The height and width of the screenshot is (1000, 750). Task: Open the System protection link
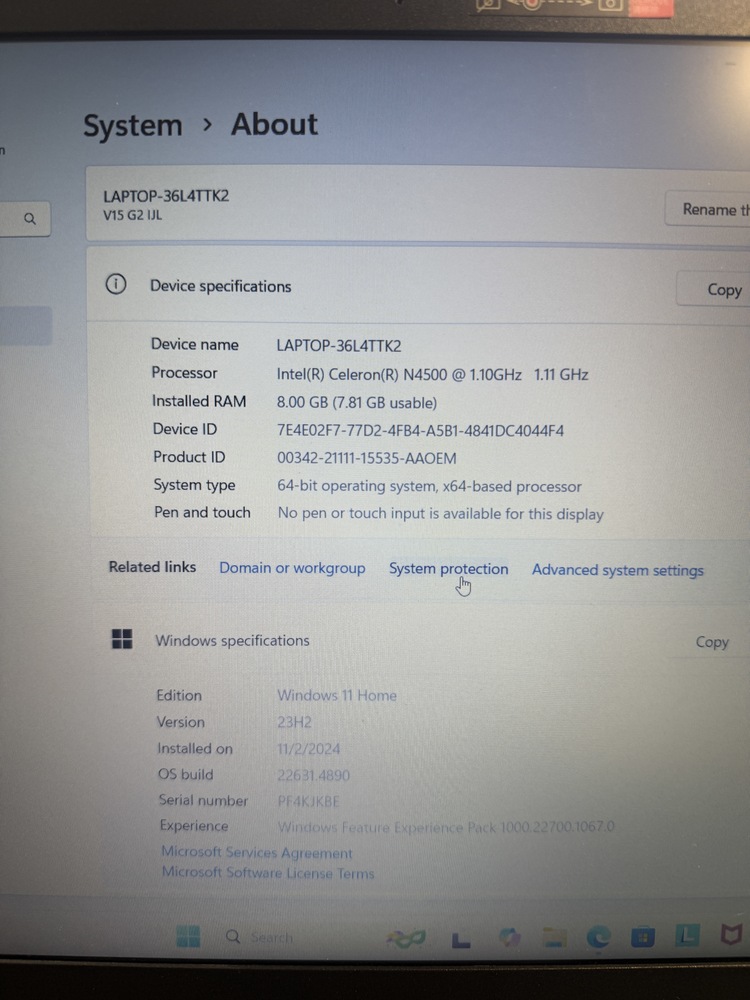448,569
